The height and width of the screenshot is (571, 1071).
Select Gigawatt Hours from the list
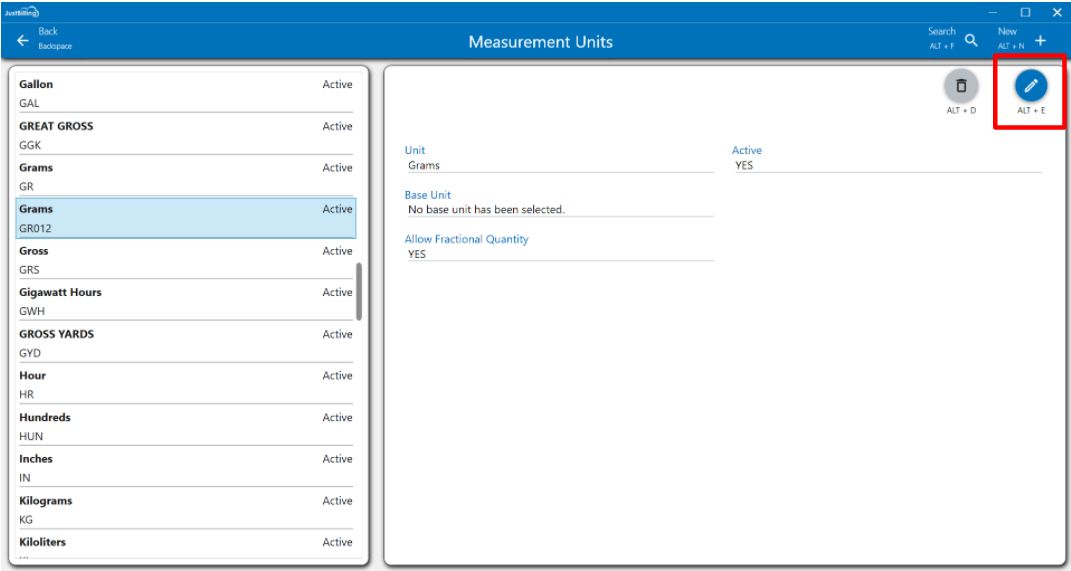pos(185,301)
